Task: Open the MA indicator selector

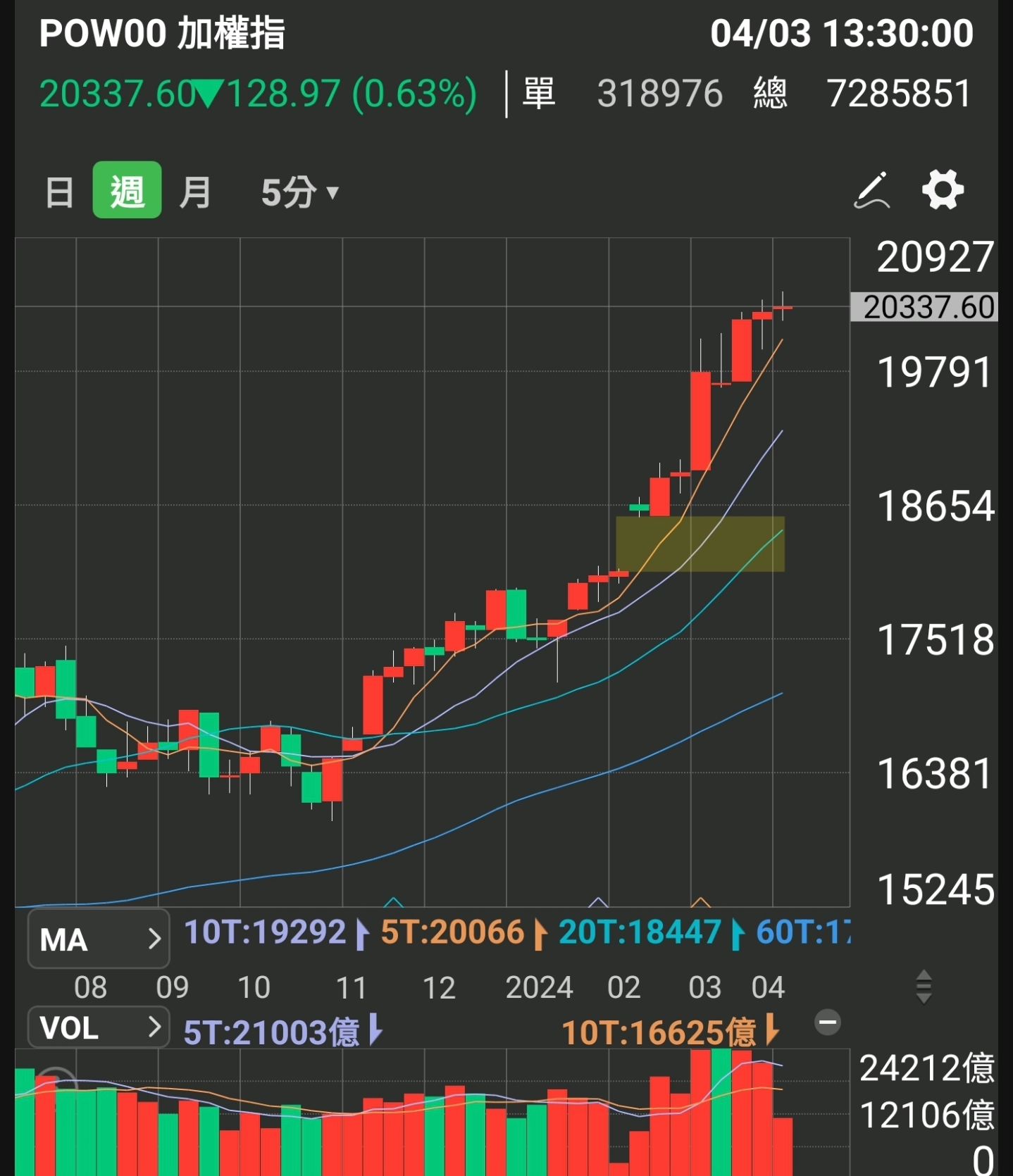Action: 99,939
